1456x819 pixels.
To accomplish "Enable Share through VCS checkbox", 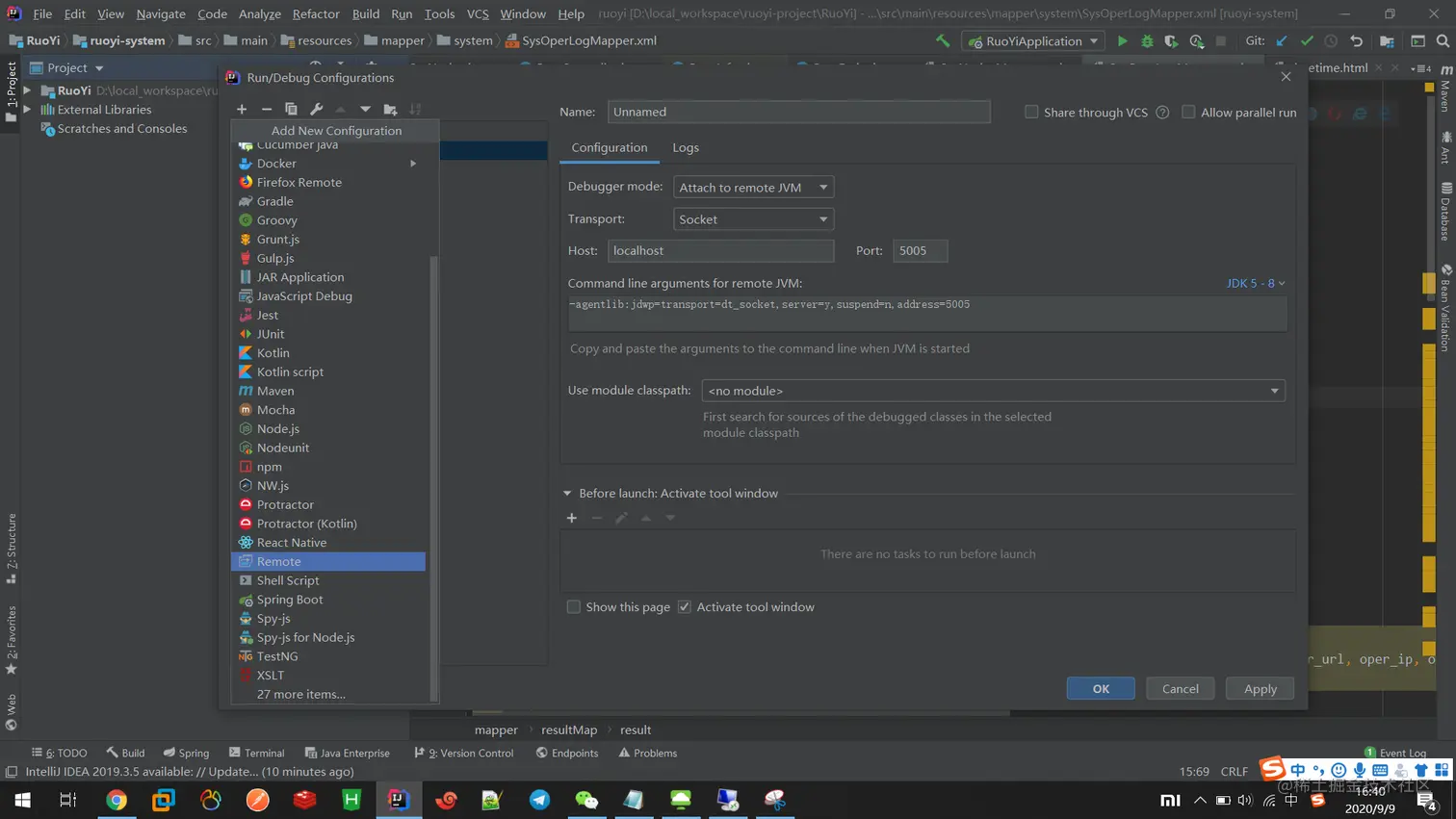I will click(1031, 113).
